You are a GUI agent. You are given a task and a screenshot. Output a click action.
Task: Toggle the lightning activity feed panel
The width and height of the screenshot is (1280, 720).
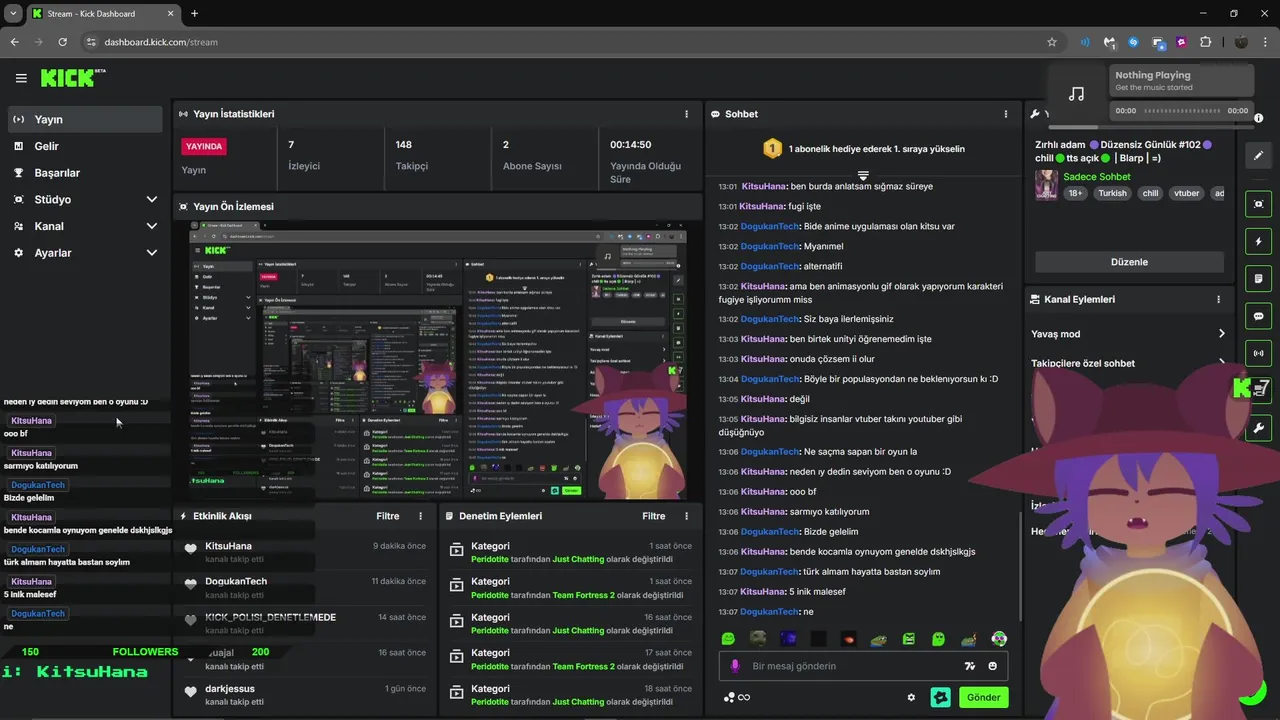[1258, 241]
